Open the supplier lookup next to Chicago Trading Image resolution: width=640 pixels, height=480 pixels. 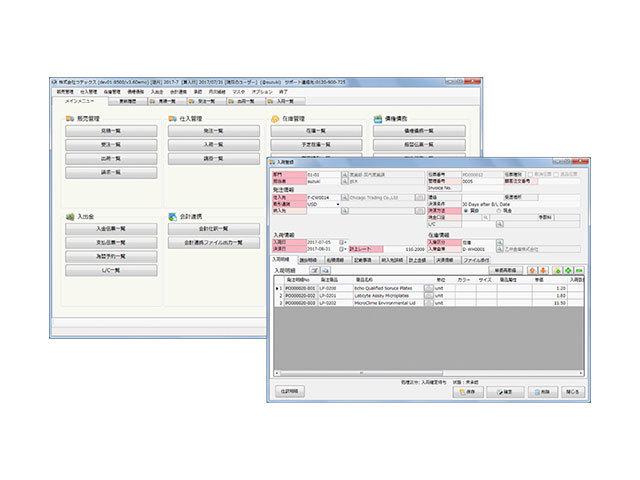tap(418, 197)
